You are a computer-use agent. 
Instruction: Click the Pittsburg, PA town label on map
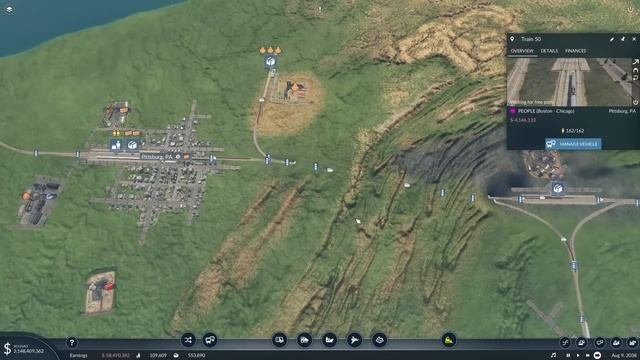pyautogui.click(x=157, y=157)
